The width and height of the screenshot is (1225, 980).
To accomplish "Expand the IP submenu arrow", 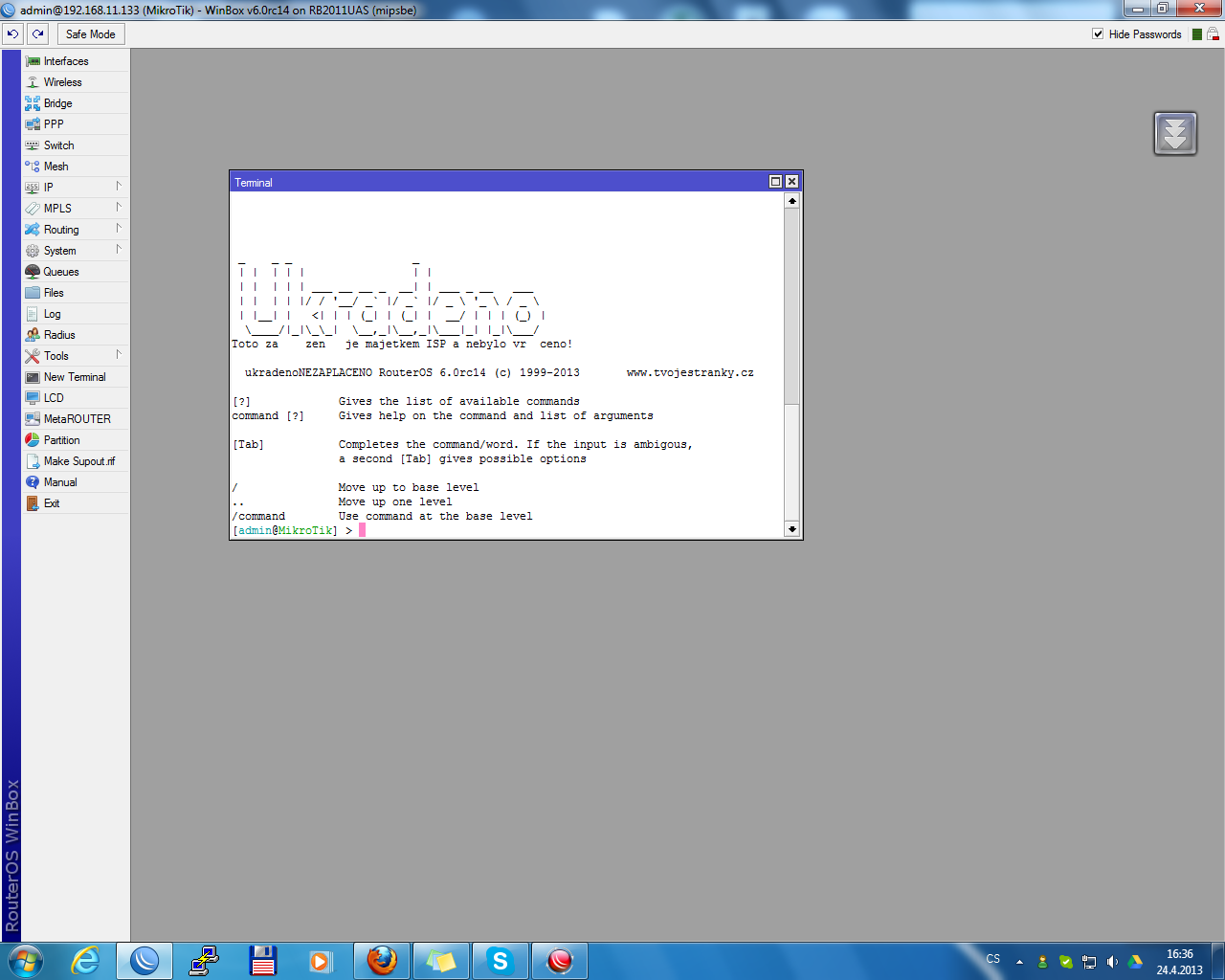I will click(x=119, y=187).
